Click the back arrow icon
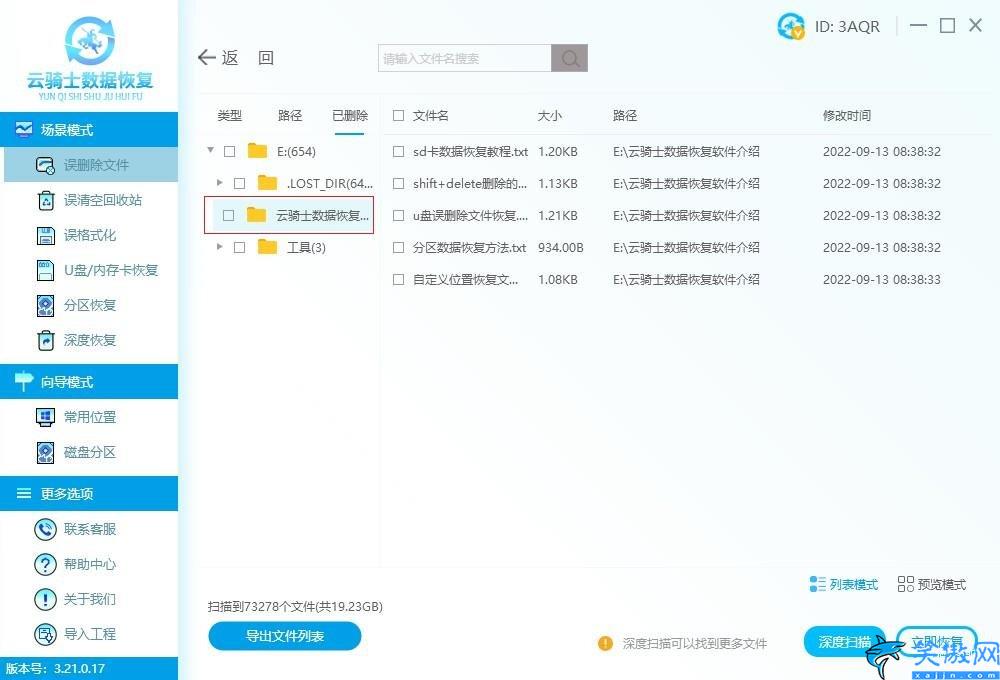 207,57
